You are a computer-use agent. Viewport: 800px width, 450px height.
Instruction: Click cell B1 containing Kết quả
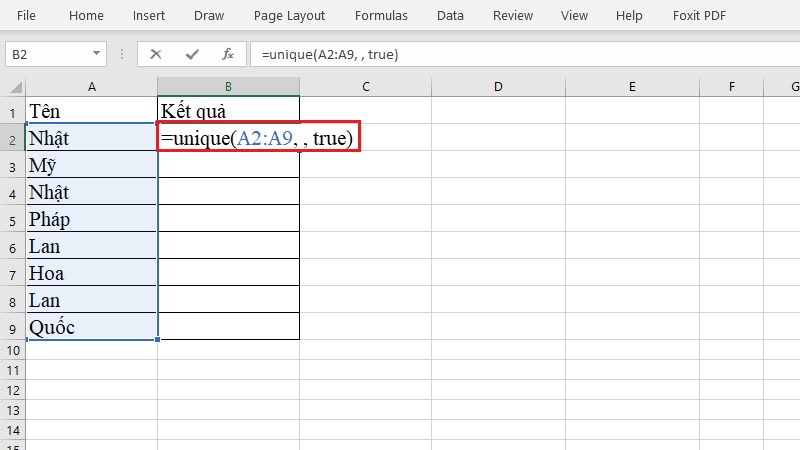pyautogui.click(x=228, y=111)
